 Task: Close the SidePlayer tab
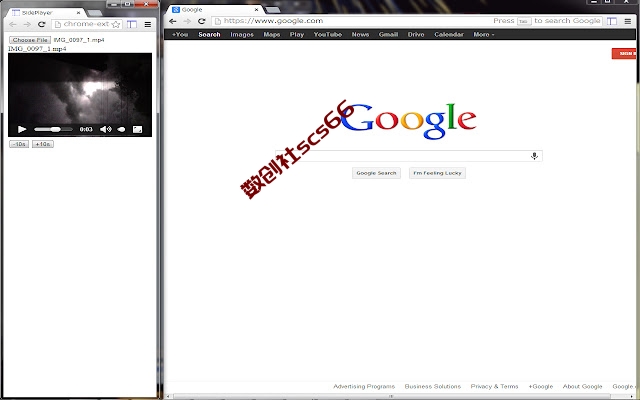(x=78, y=13)
